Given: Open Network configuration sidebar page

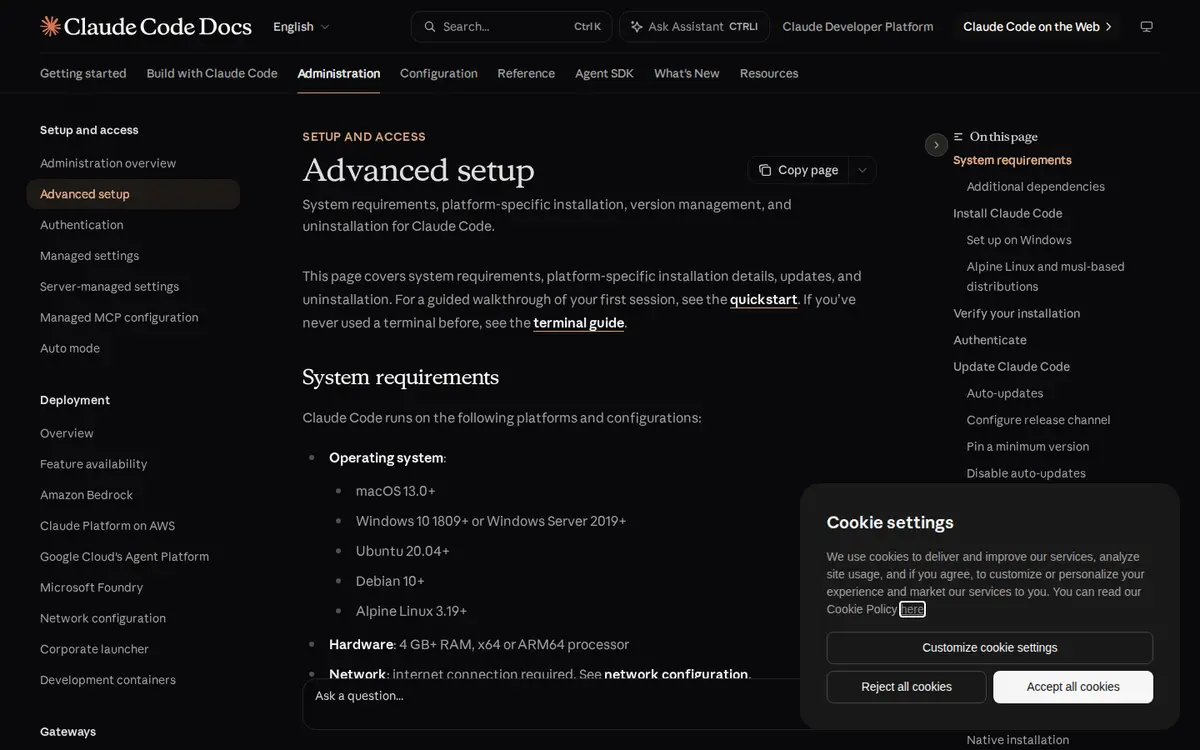Looking at the screenshot, I should pos(103,619).
